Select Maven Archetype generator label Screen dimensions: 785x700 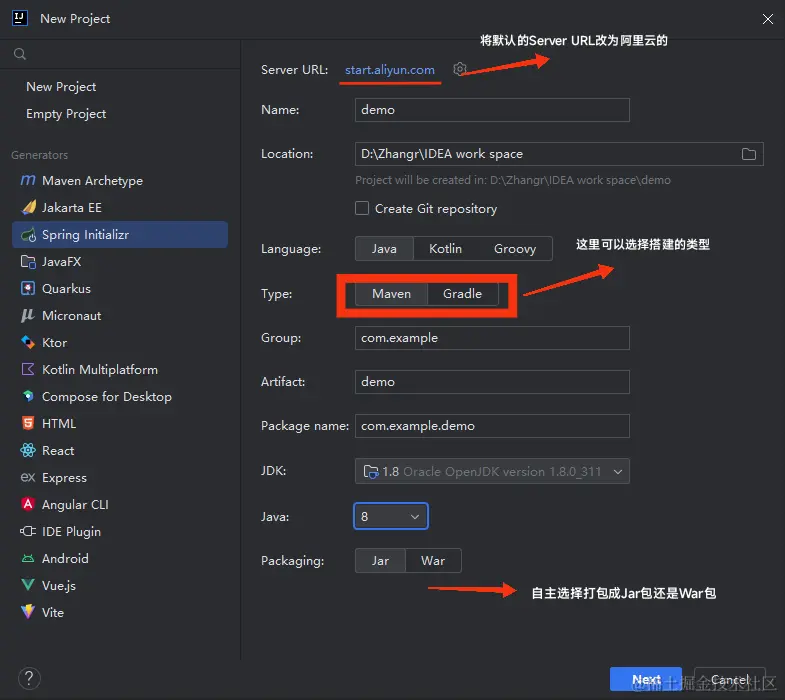coord(93,180)
